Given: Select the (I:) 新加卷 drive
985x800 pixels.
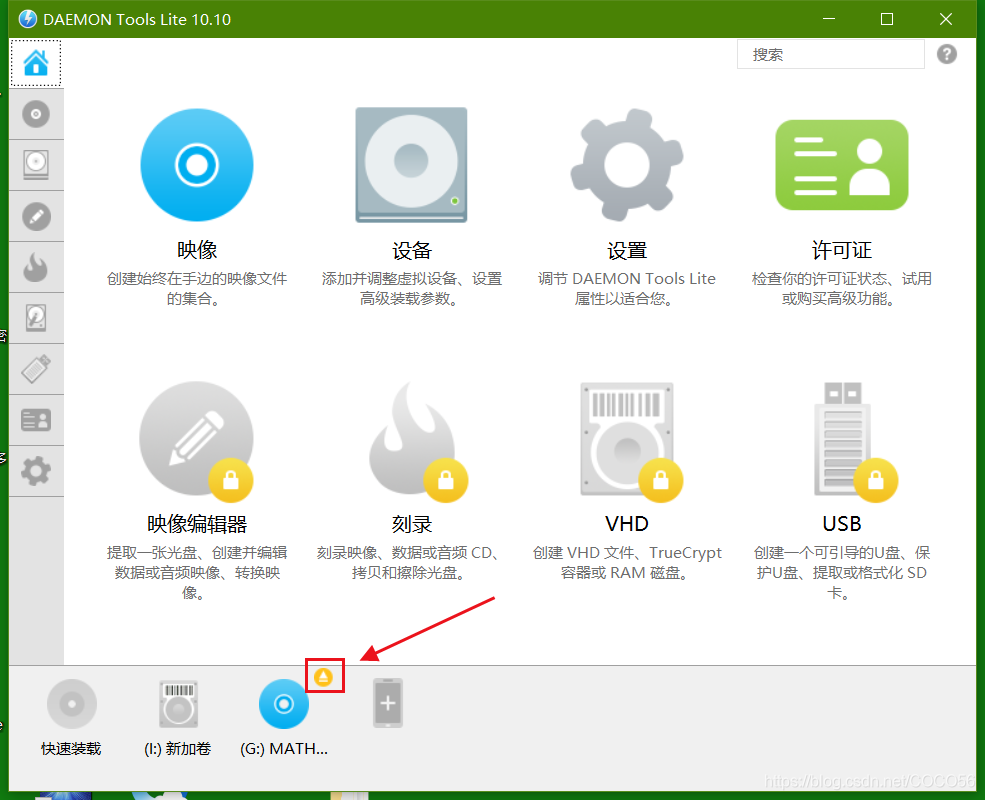Looking at the screenshot, I should click(x=178, y=704).
